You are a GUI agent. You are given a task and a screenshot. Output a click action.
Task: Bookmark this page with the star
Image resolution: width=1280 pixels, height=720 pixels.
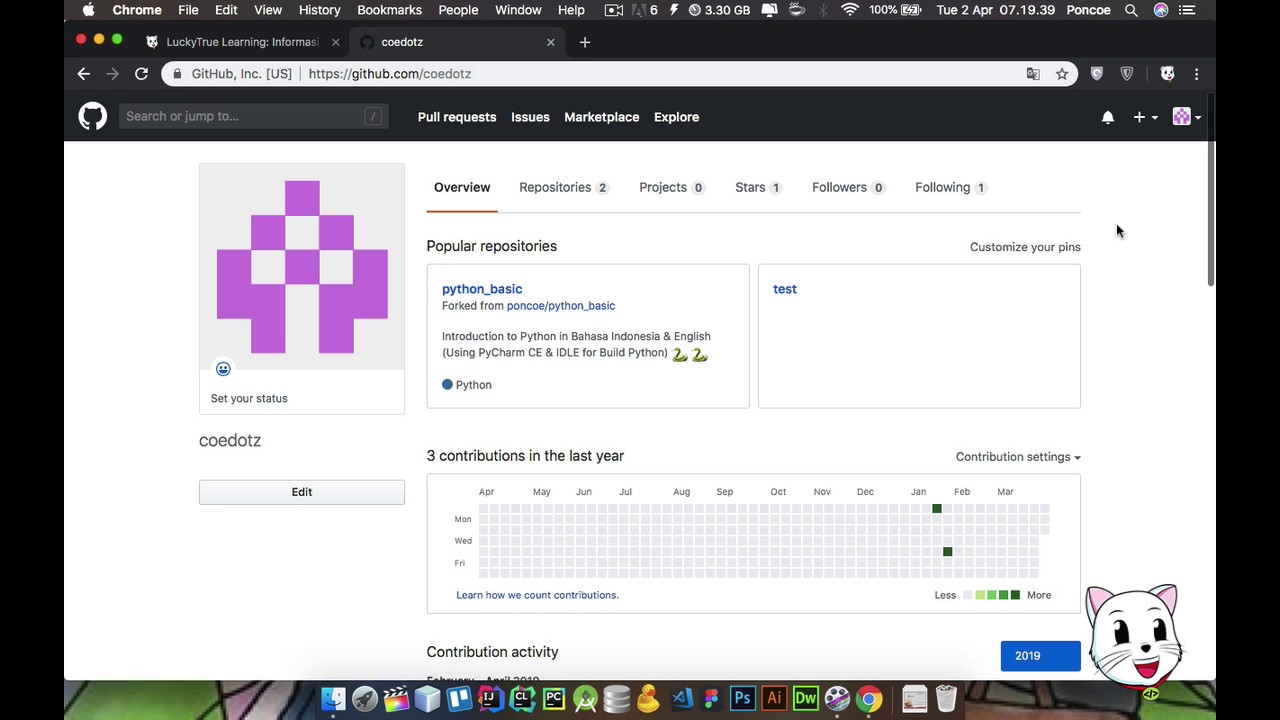[1062, 74]
